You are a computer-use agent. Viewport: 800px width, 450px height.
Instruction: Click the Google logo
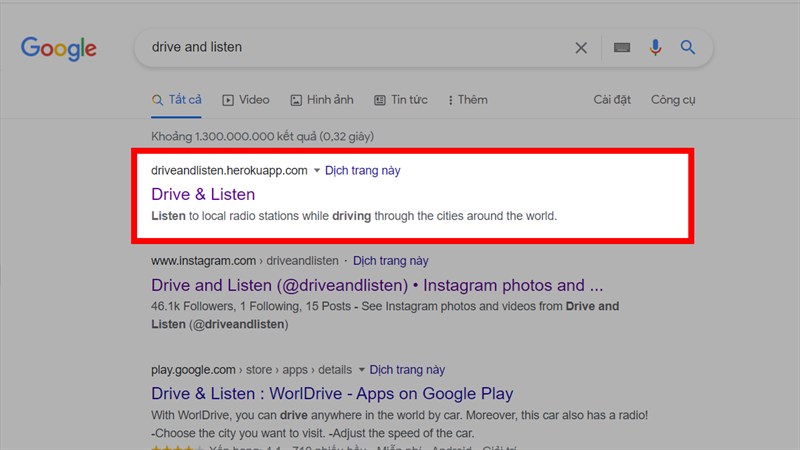[58, 48]
